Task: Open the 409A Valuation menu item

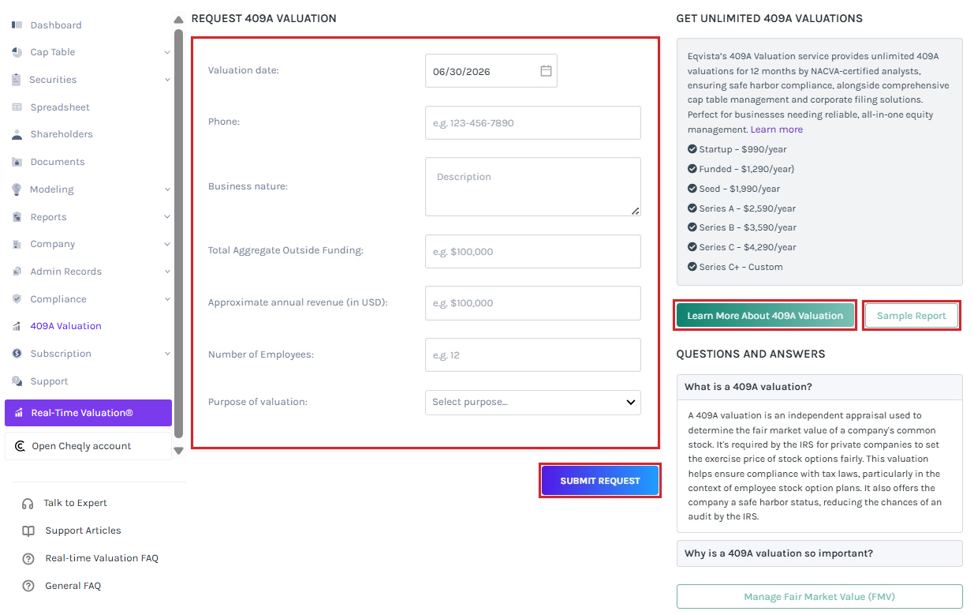Action: pos(65,326)
